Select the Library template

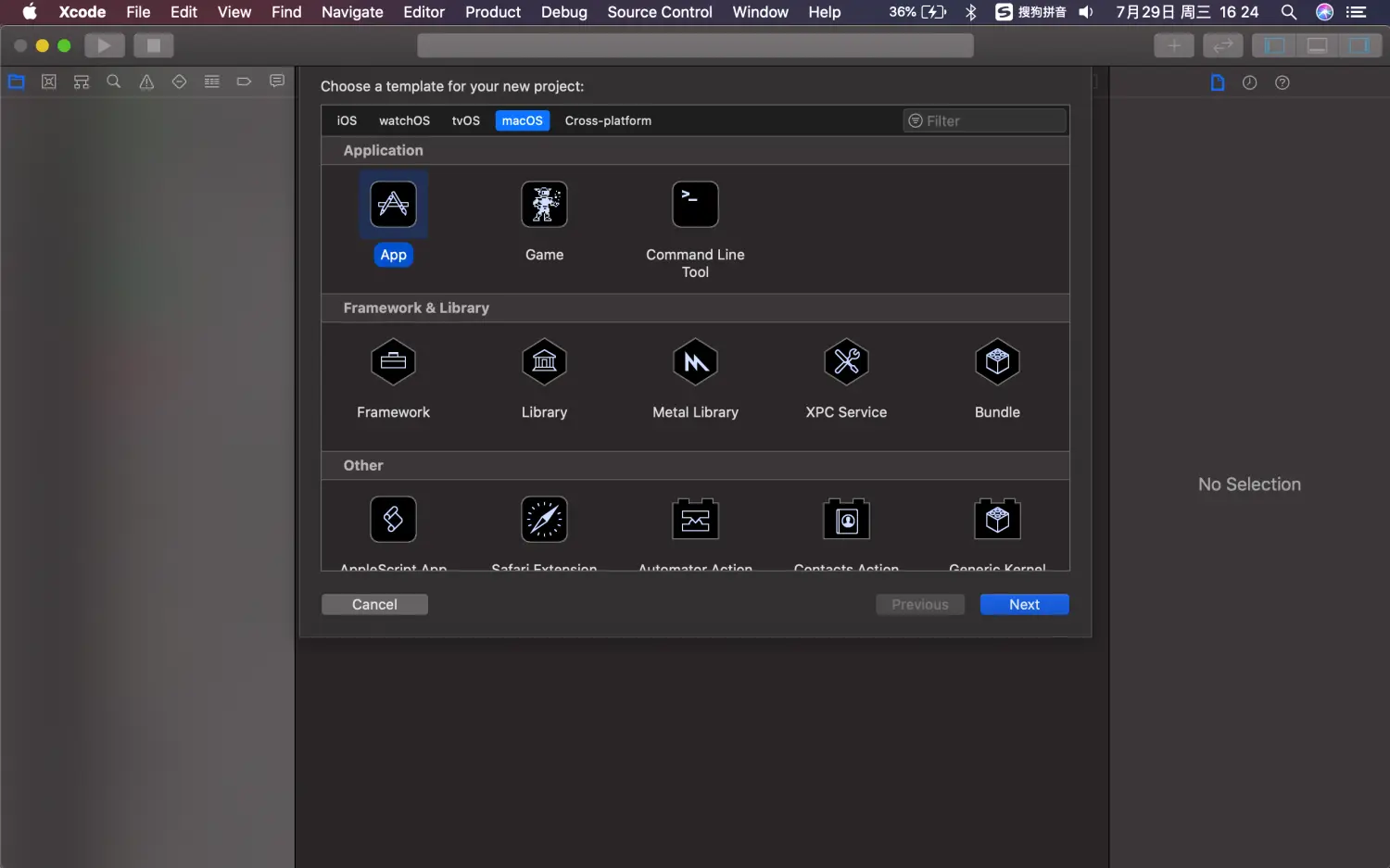[x=544, y=362]
